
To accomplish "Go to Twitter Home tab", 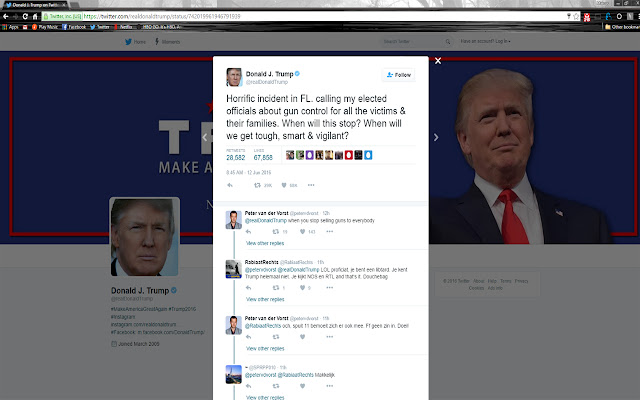I will point(136,42).
